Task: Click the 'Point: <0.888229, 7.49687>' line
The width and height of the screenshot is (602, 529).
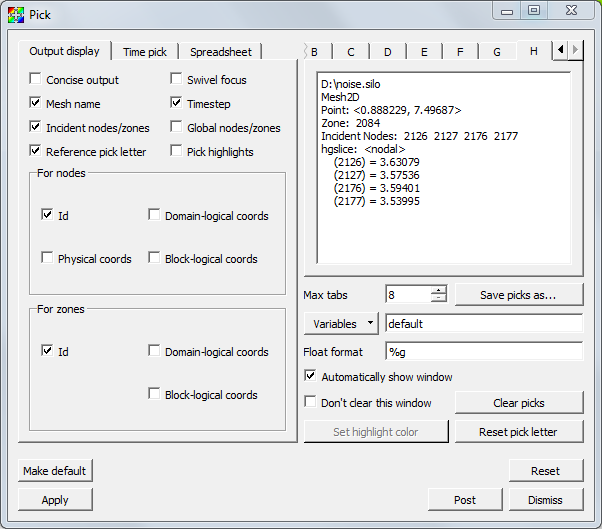Action: pos(391,110)
